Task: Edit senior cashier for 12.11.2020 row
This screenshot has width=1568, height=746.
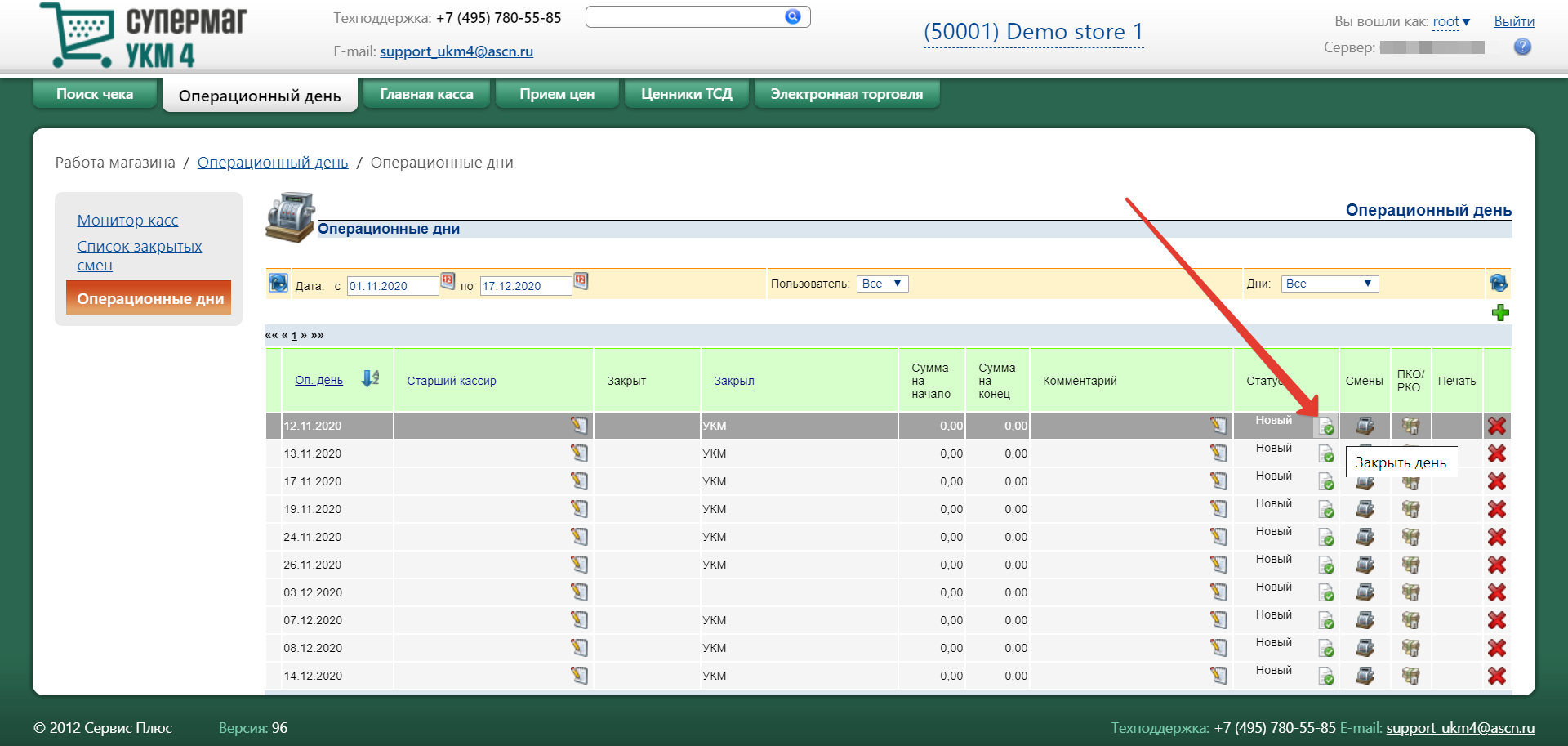Action: (x=579, y=425)
